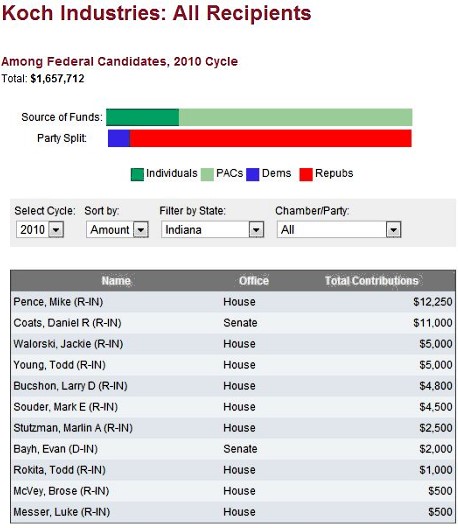
Task: Sort by Total Contributions column header
Action: pyautogui.click(x=371, y=281)
